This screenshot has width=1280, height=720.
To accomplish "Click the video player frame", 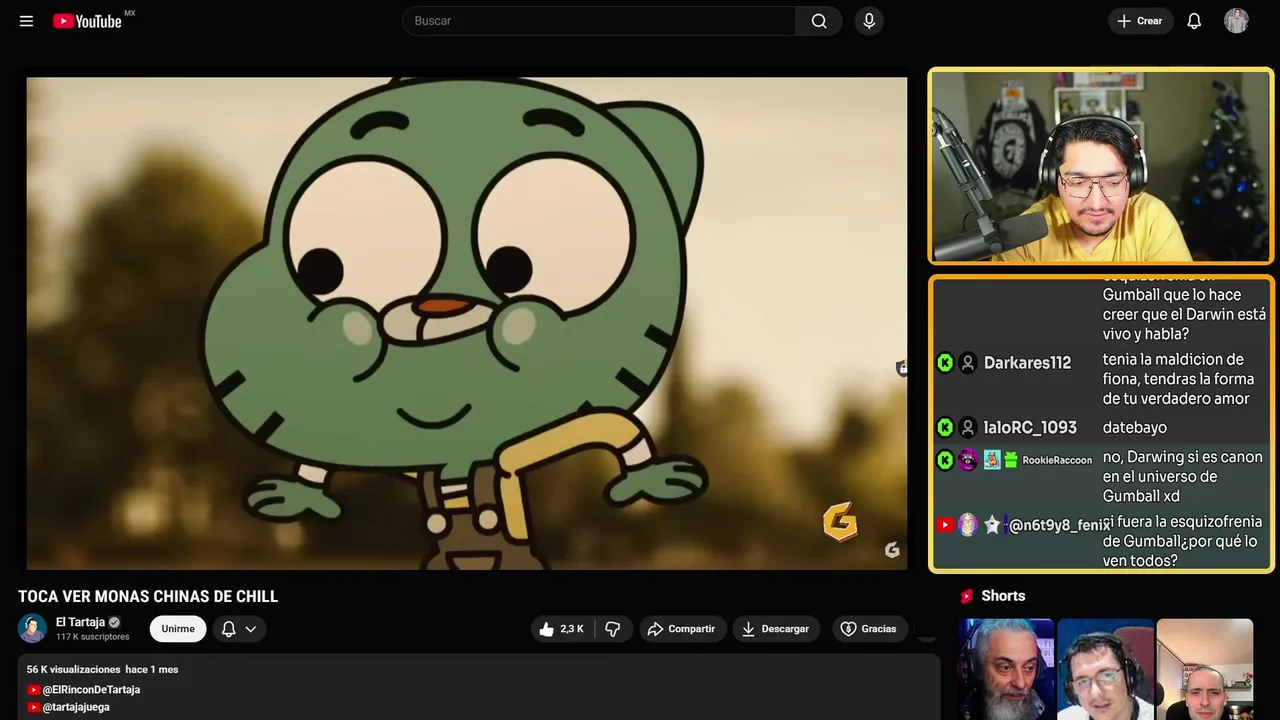I will point(467,323).
